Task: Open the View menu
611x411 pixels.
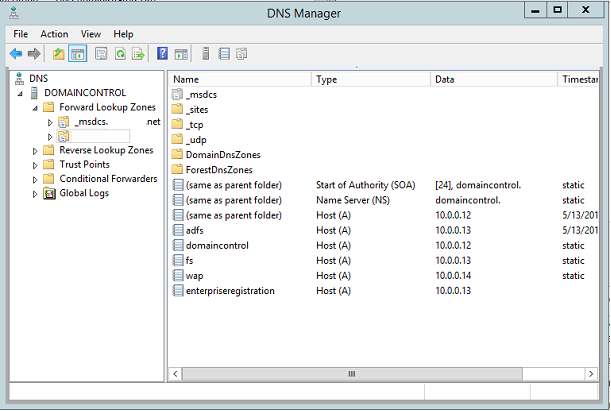Action: 91,34
